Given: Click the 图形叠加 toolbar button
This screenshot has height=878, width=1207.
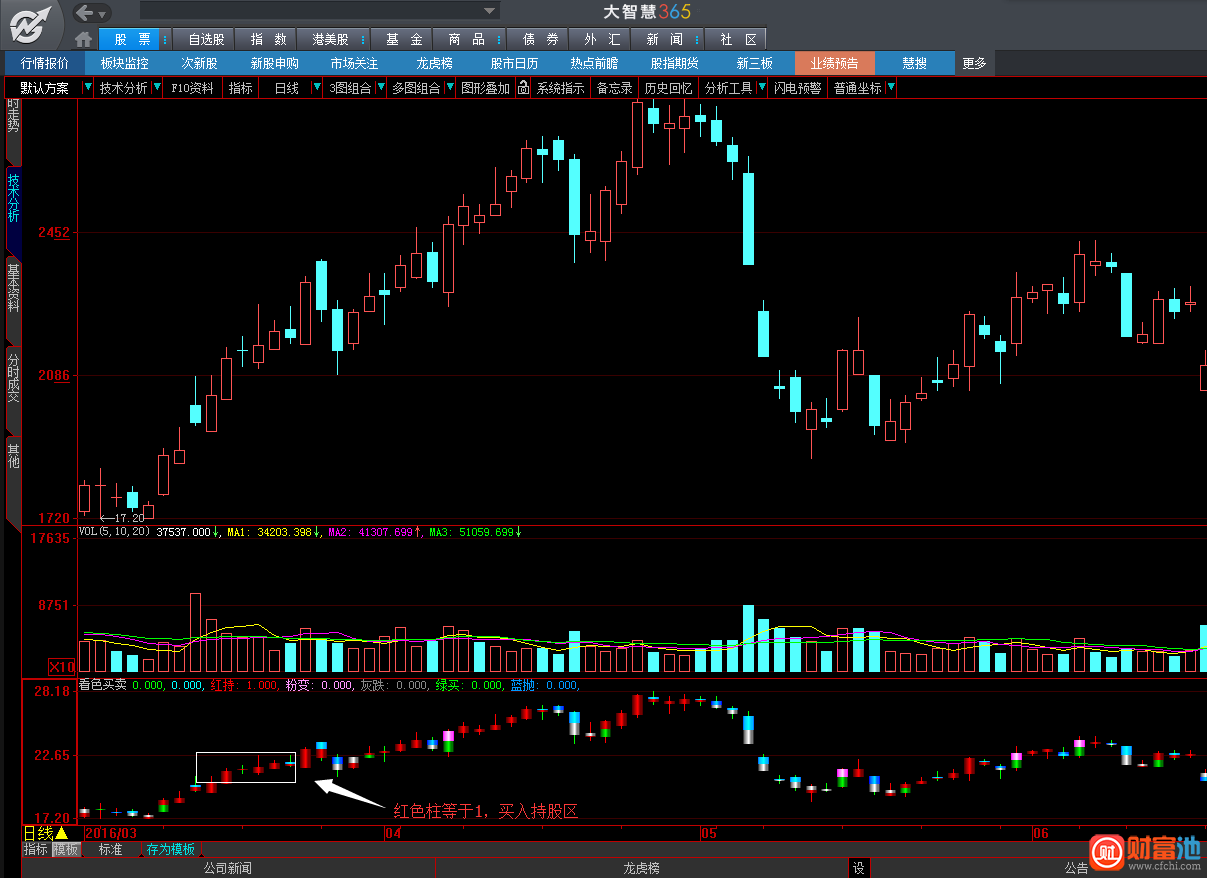Looking at the screenshot, I should 485,88.
